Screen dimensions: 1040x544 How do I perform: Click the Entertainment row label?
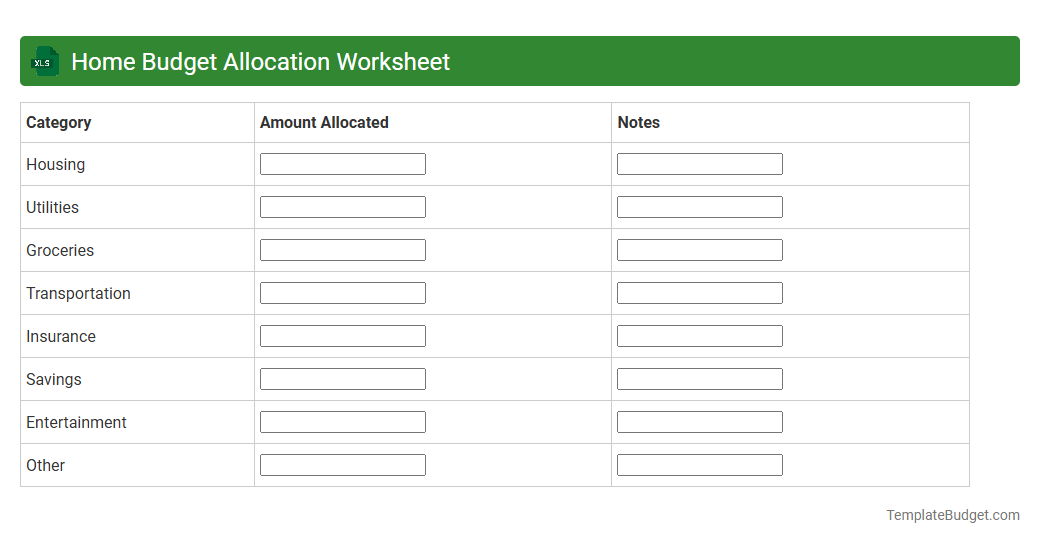76,423
